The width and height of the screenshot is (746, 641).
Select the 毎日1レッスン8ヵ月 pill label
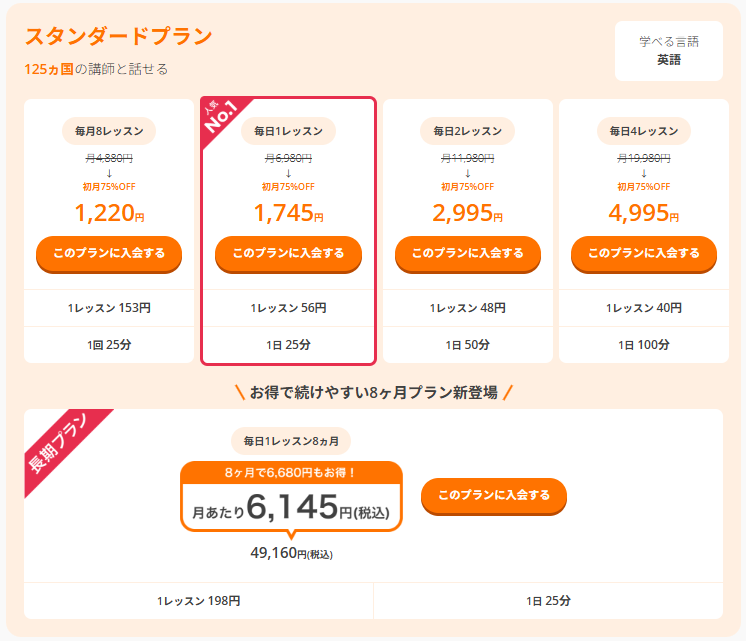point(291,440)
